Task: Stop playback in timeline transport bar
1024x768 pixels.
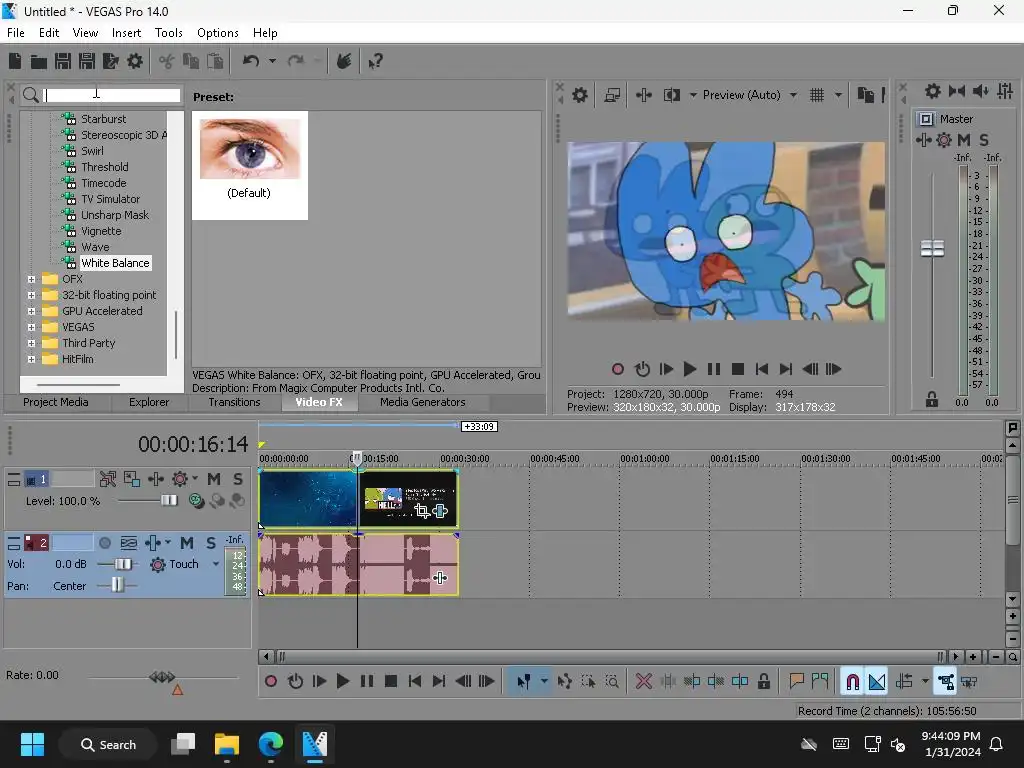Action: pyautogui.click(x=391, y=682)
